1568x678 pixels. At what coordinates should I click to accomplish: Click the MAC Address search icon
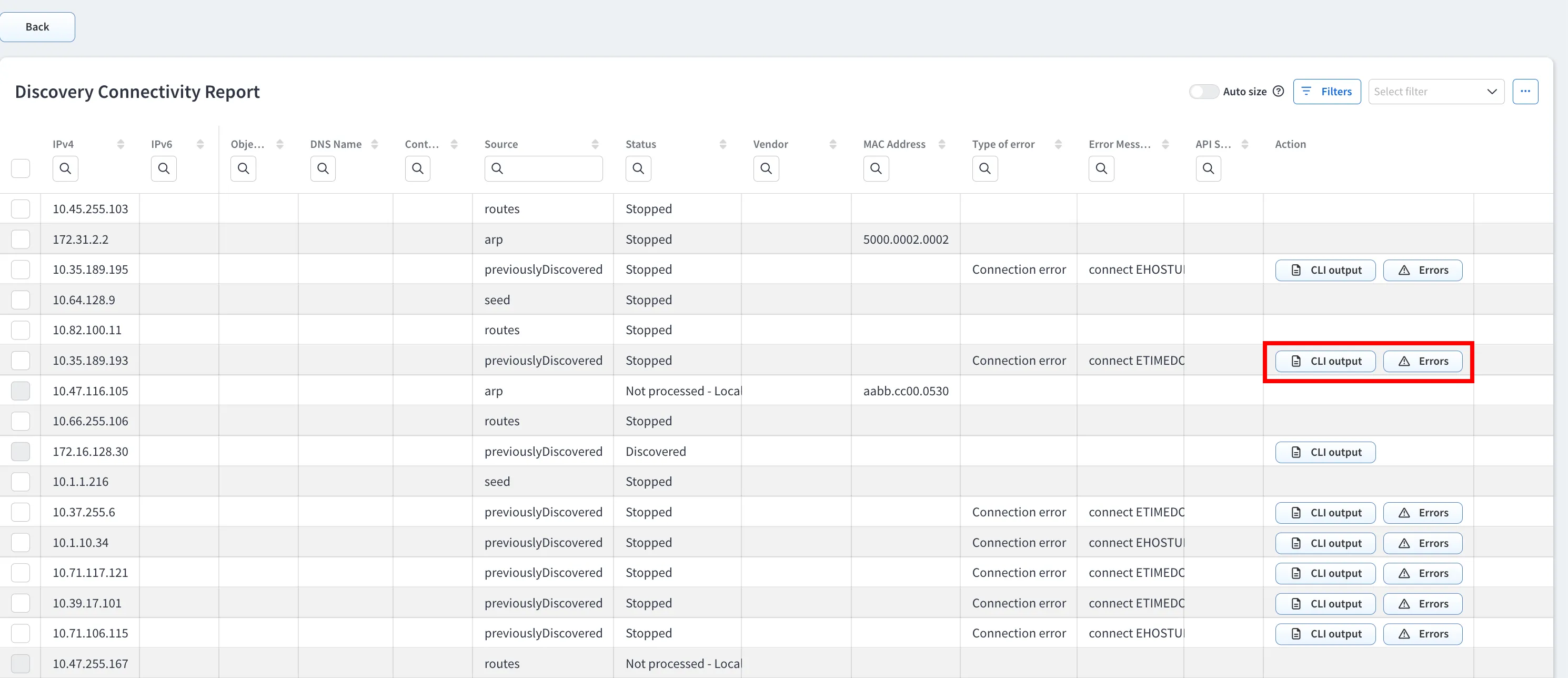pyautogui.click(x=876, y=168)
